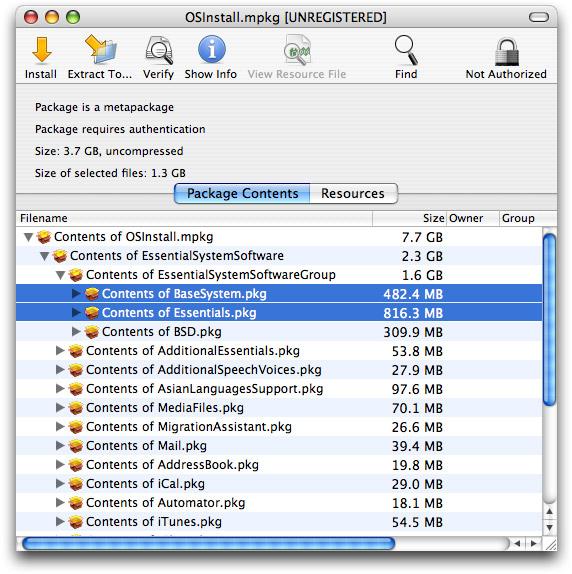Select the row labeled Contents of MediaFiles.pkg
Image resolution: width=572 pixels, height=574 pixels.
pyautogui.click(x=279, y=408)
